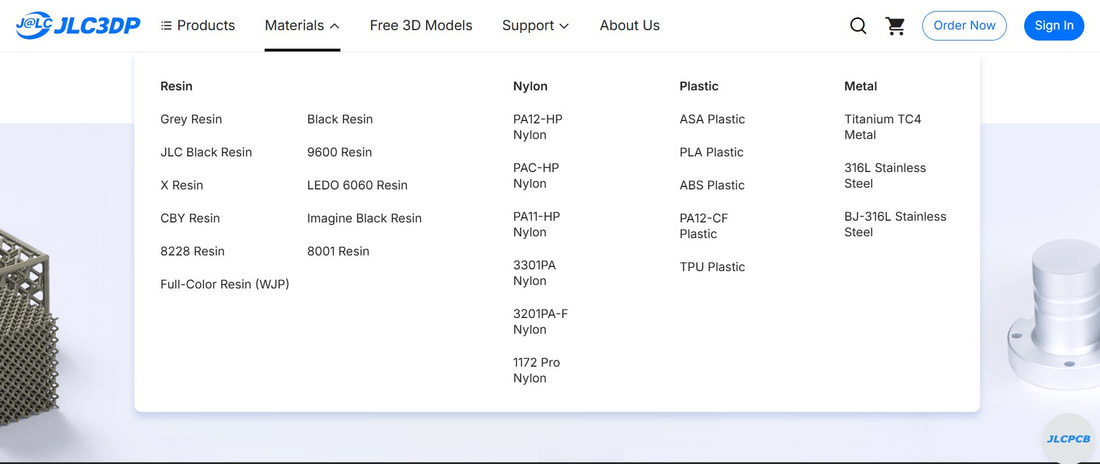The image size is (1100, 464).
Task: Click the JLC3DP logo
Action: click(x=78, y=25)
